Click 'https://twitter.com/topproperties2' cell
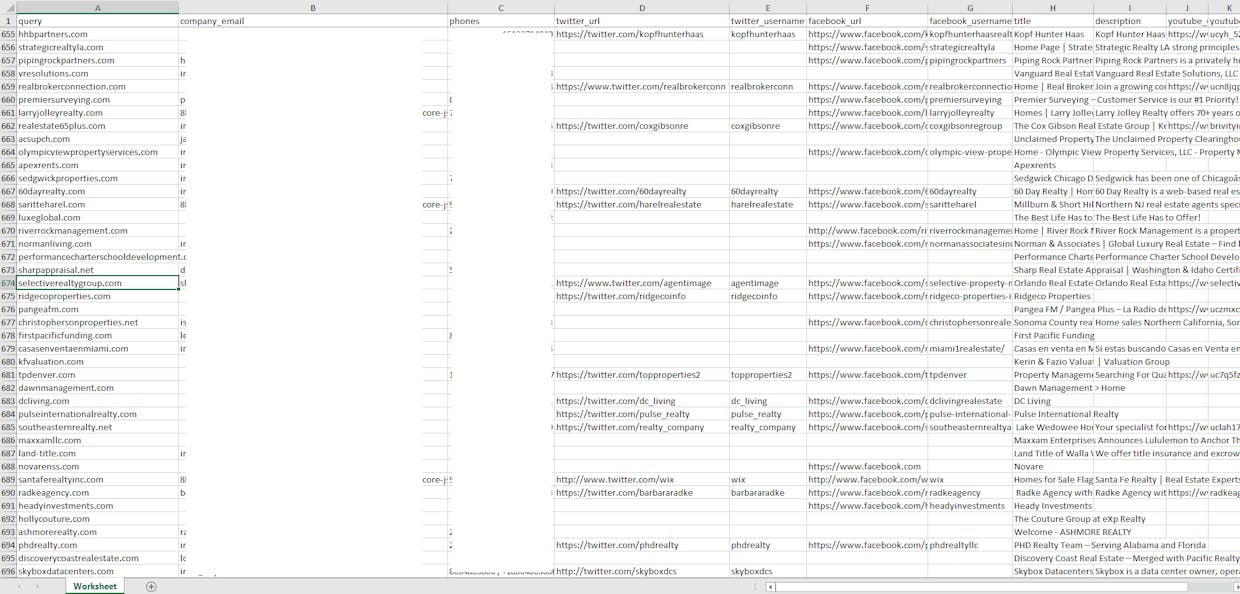 click(x=642, y=375)
